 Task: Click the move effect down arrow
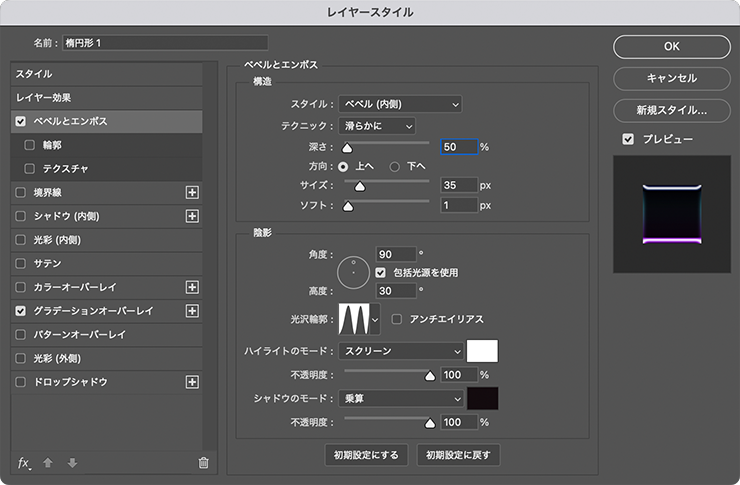pos(71,462)
